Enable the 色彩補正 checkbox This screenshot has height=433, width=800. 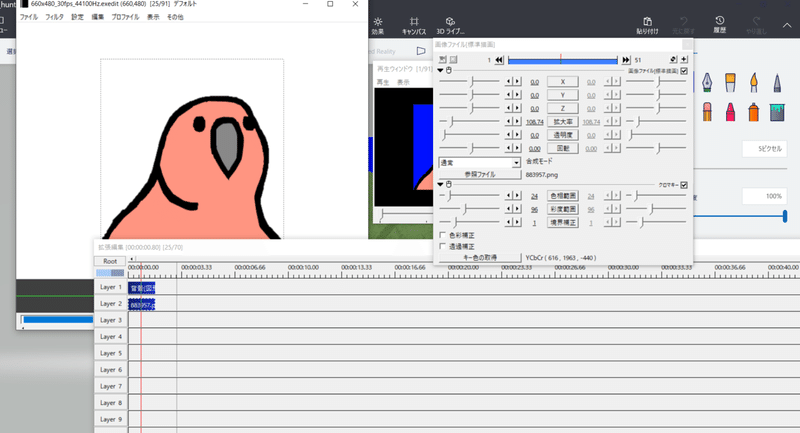pyautogui.click(x=442, y=235)
